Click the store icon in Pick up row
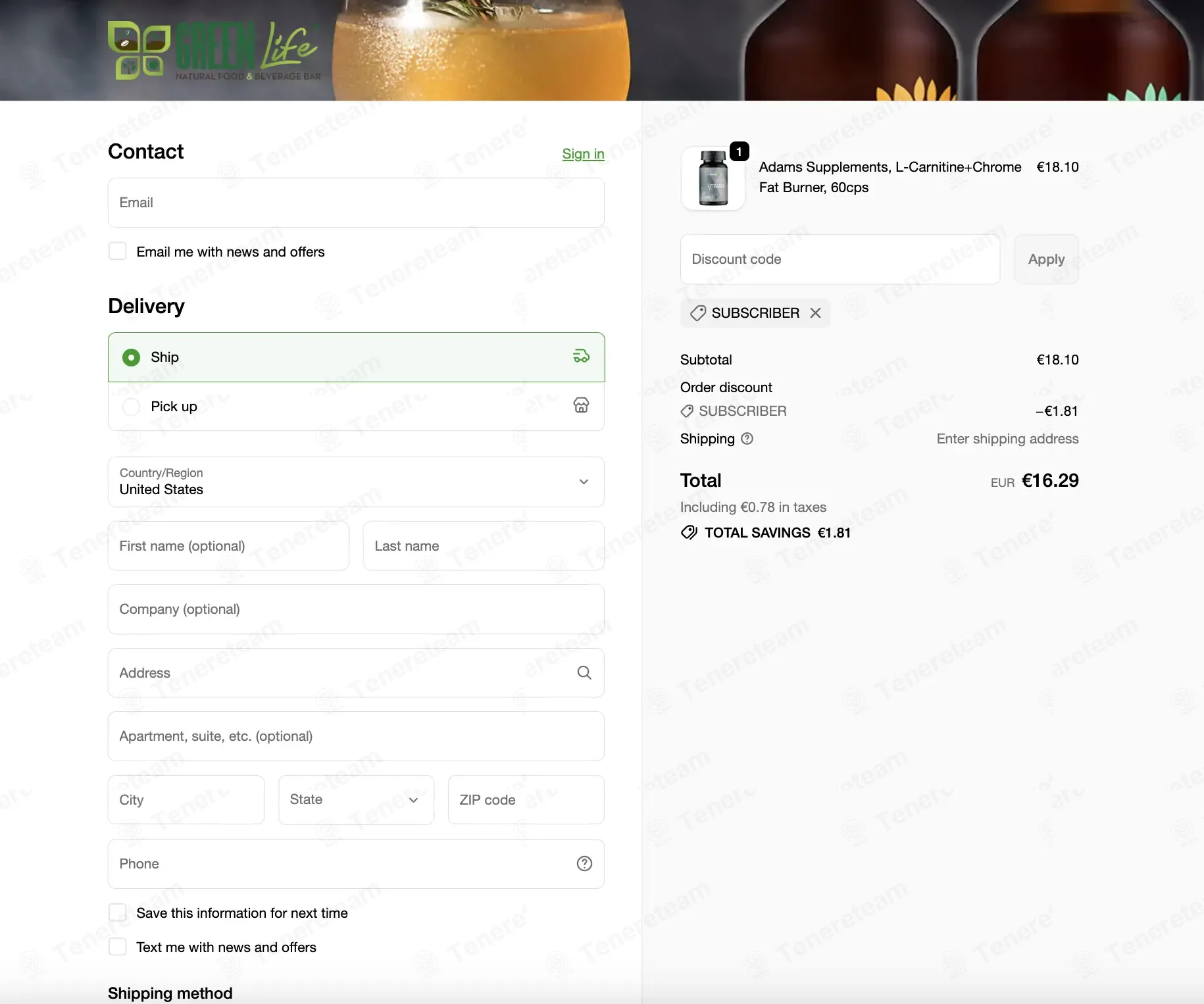This screenshot has width=1204, height=1004. coord(581,405)
